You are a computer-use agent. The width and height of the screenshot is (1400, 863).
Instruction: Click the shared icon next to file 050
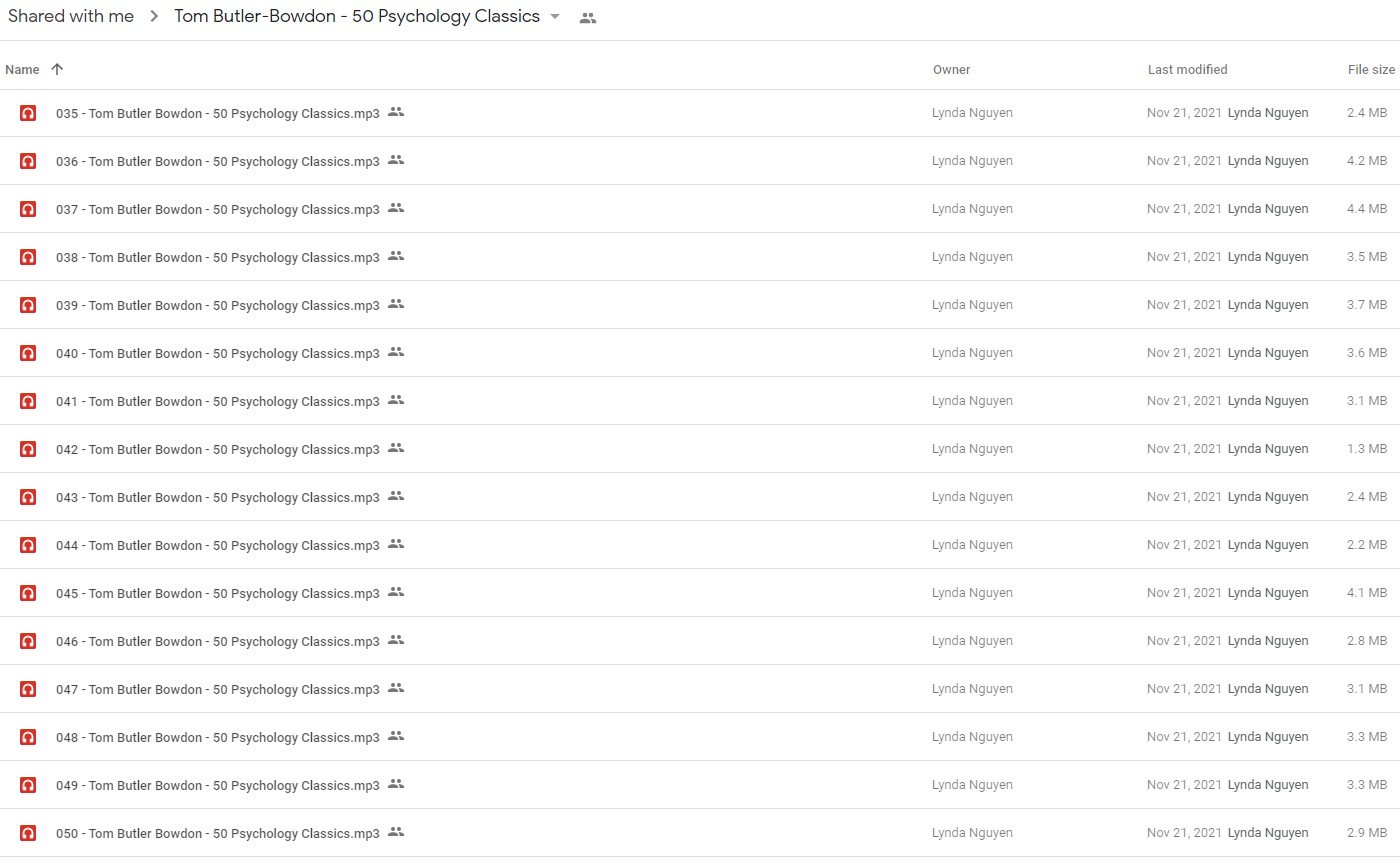point(396,832)
